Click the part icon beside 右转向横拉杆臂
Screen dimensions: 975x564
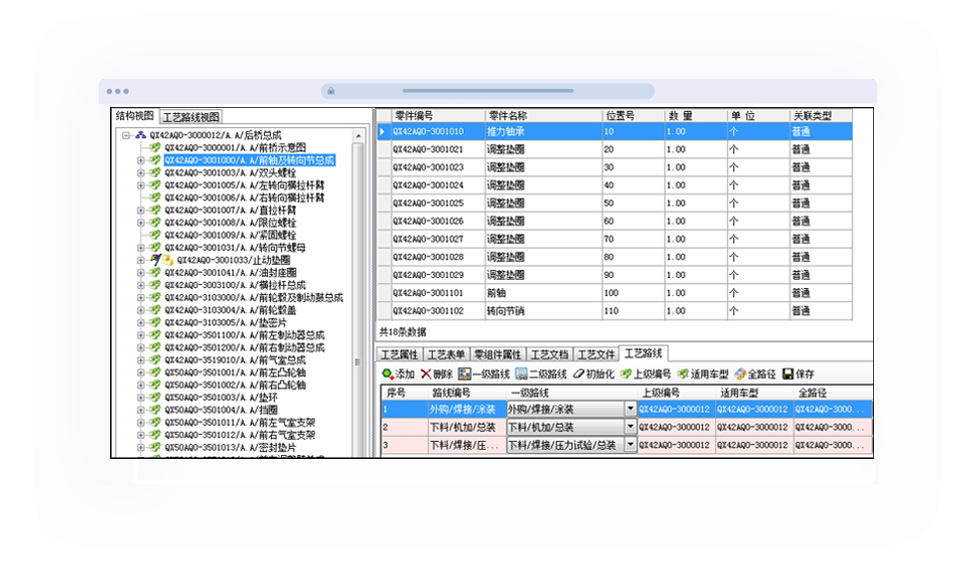coord(155,197)
